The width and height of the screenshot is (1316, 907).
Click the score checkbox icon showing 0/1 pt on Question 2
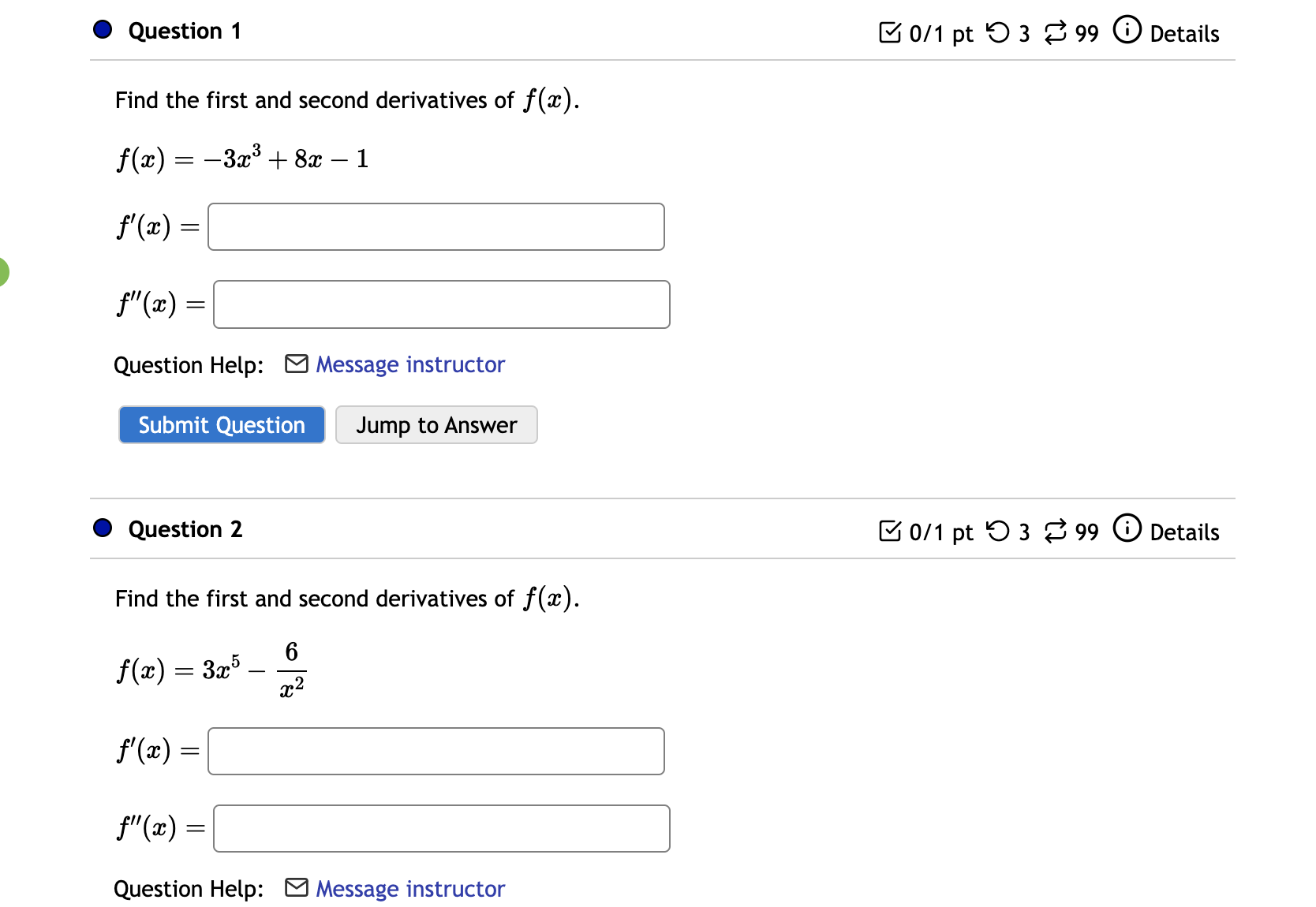click(891, 532)
